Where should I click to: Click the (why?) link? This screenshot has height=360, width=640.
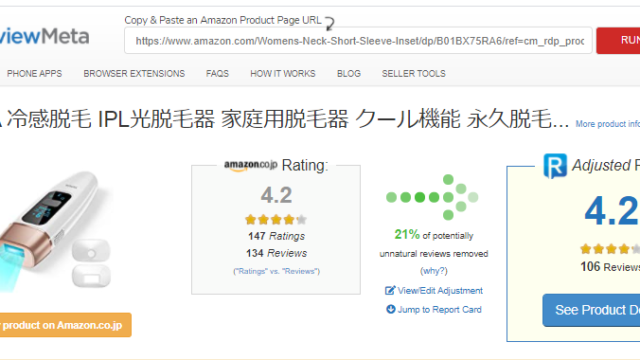(x=433, y=271)
